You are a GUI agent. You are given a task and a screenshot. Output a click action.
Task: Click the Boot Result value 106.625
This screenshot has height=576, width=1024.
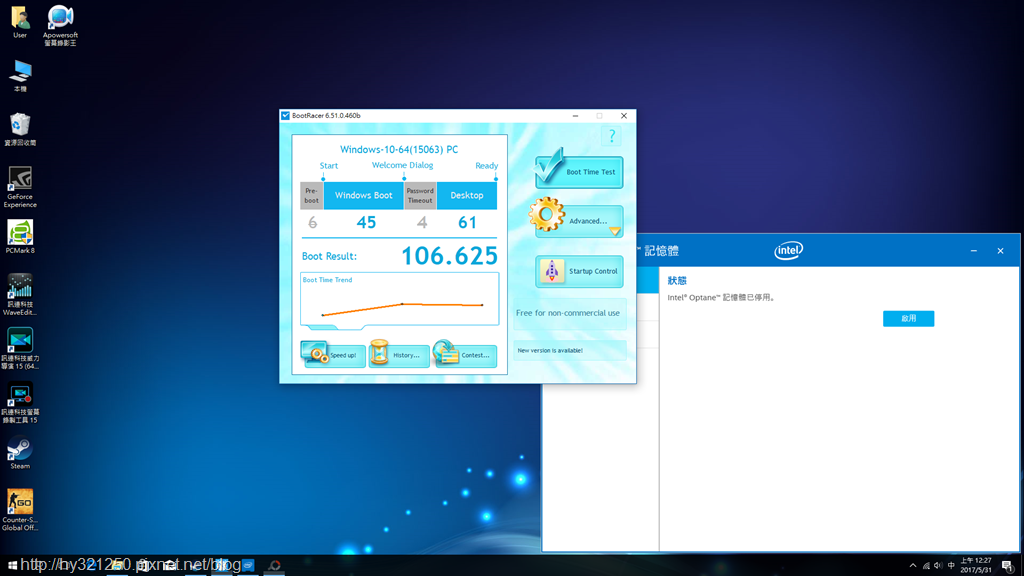[x=449, y=256]
